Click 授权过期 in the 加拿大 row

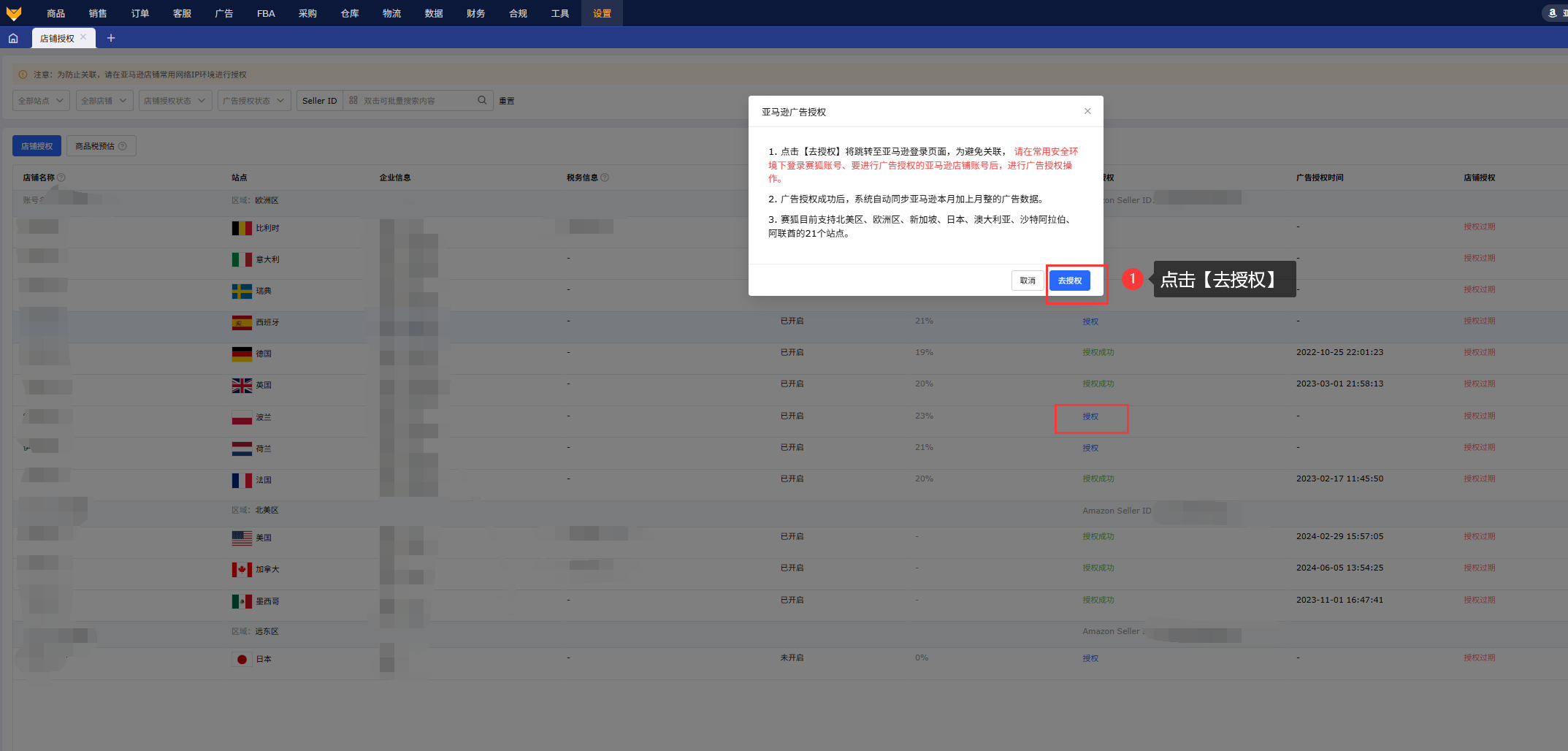(1479, 568)
